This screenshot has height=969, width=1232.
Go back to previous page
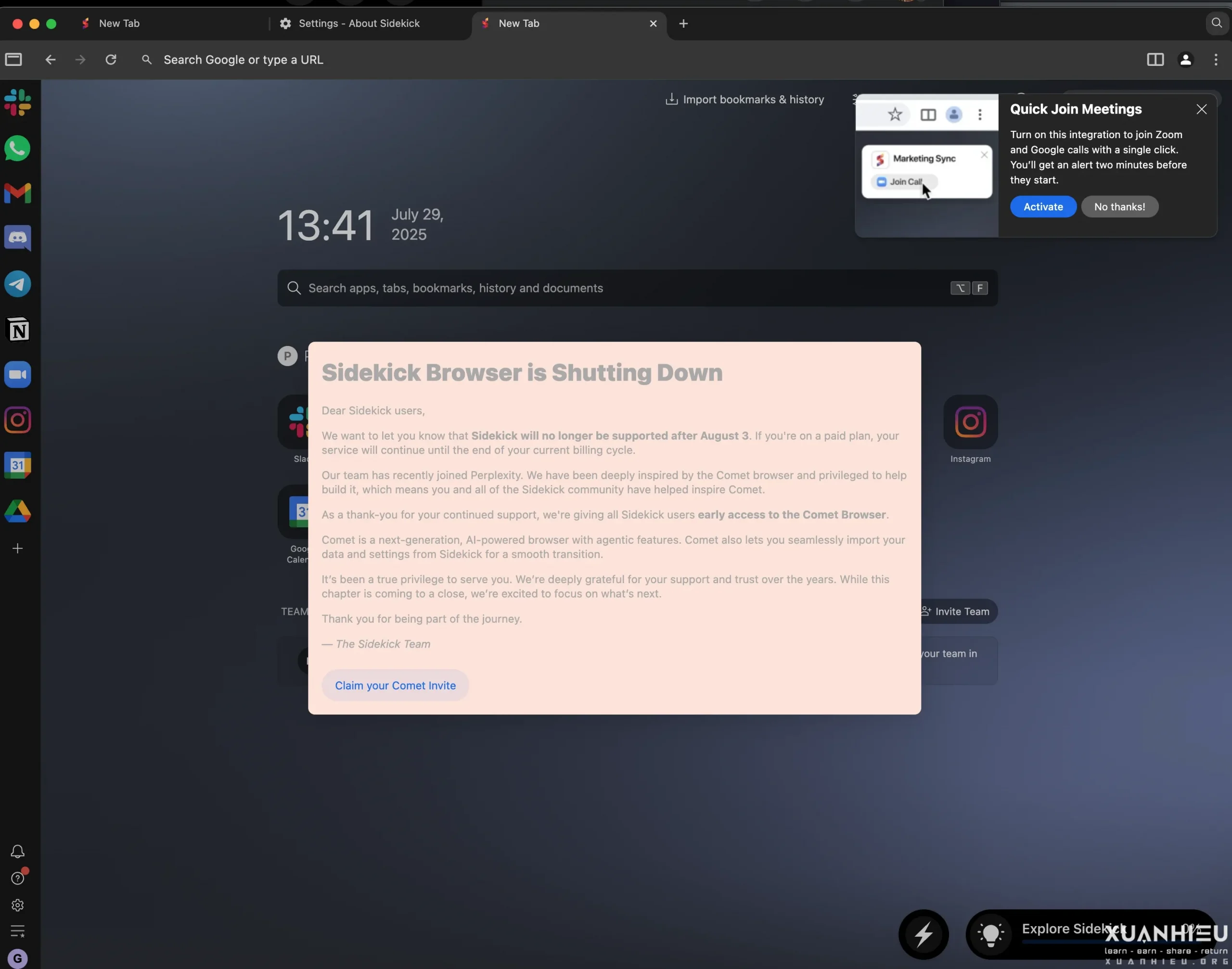51,60
